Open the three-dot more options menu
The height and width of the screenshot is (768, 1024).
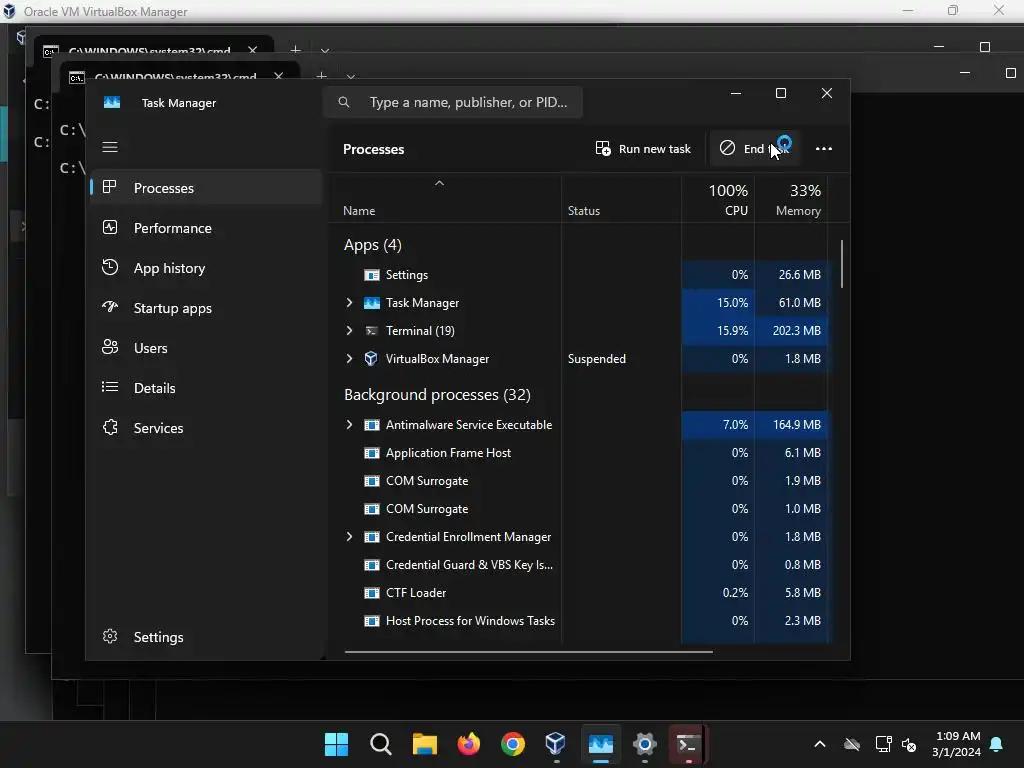(824, 149)
